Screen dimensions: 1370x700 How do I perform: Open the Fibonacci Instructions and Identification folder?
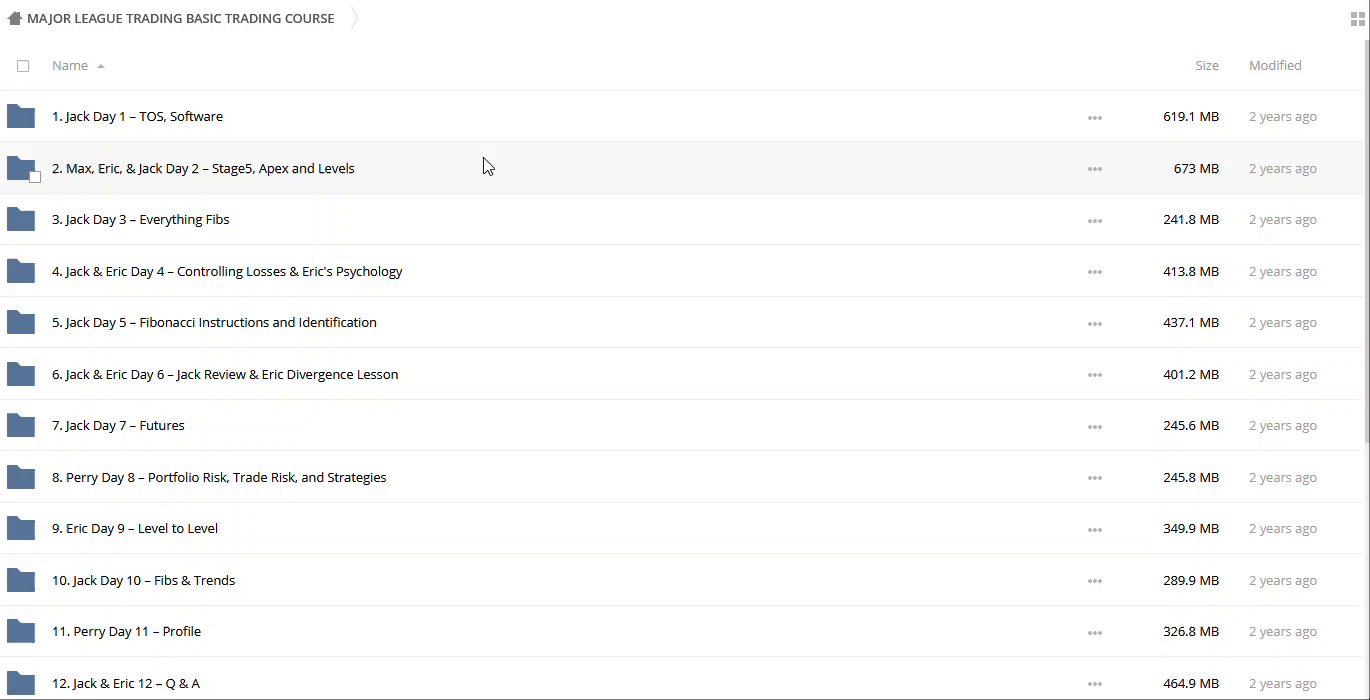pyautogui.click(x=214, y=323)
